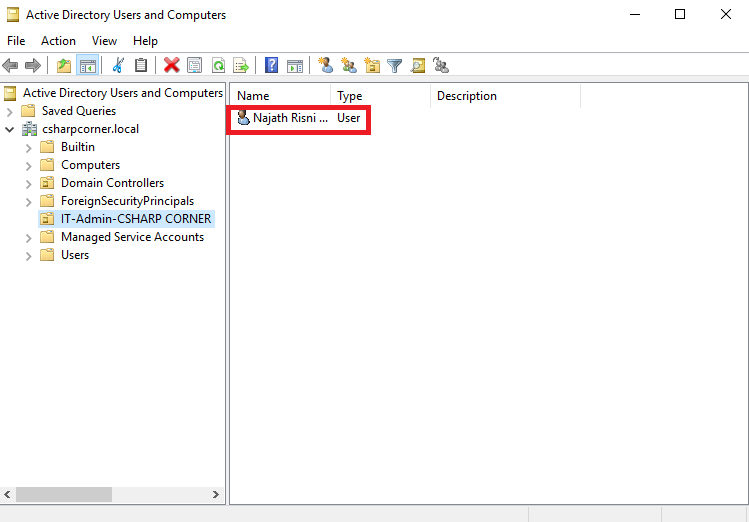Image resolution: width=749 pixels, height=522 pixels.
Task: Click the red X Delete icon
Action: point(171,65)
